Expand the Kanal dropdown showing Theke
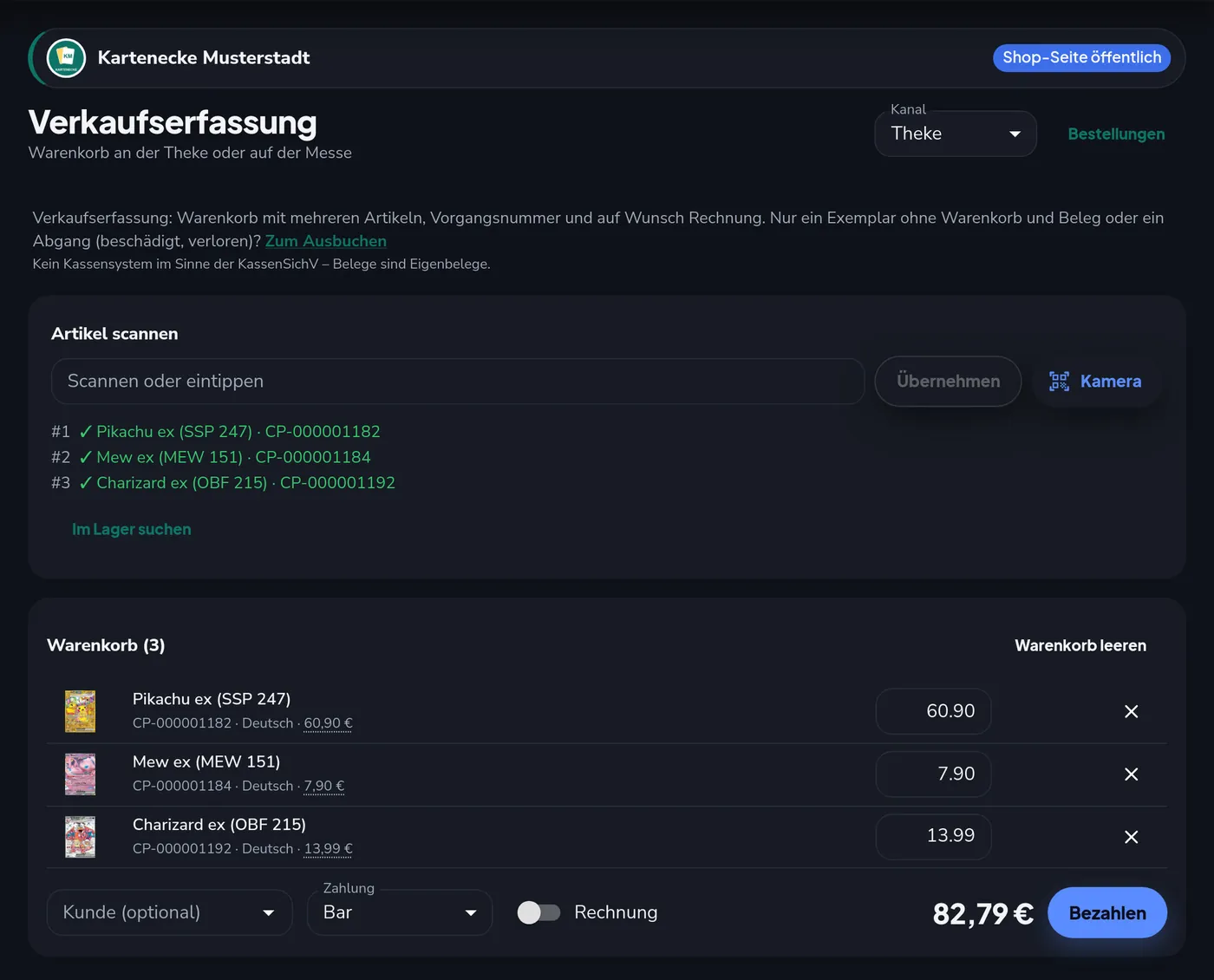Viewport: 1214px width, 980px height. pos(956,134)
